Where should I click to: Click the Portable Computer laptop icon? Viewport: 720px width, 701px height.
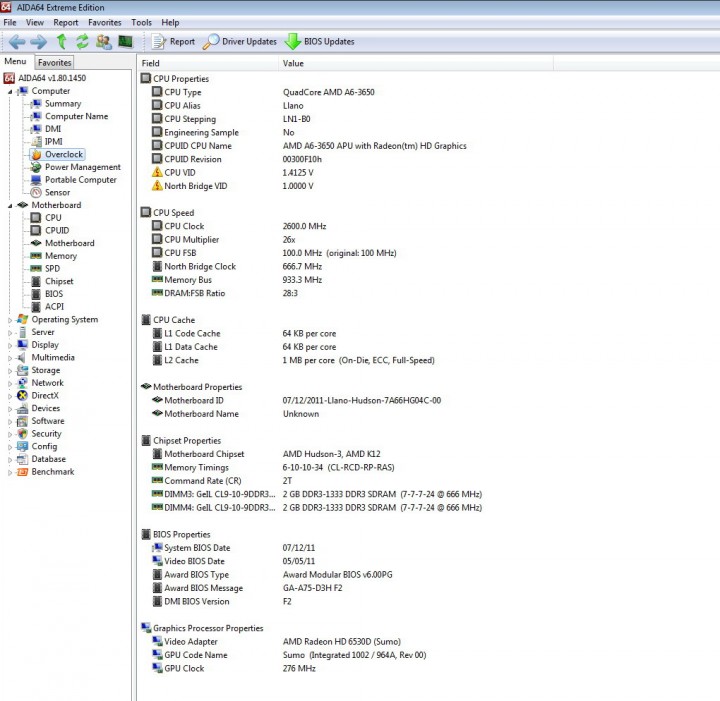coord(36,180)
